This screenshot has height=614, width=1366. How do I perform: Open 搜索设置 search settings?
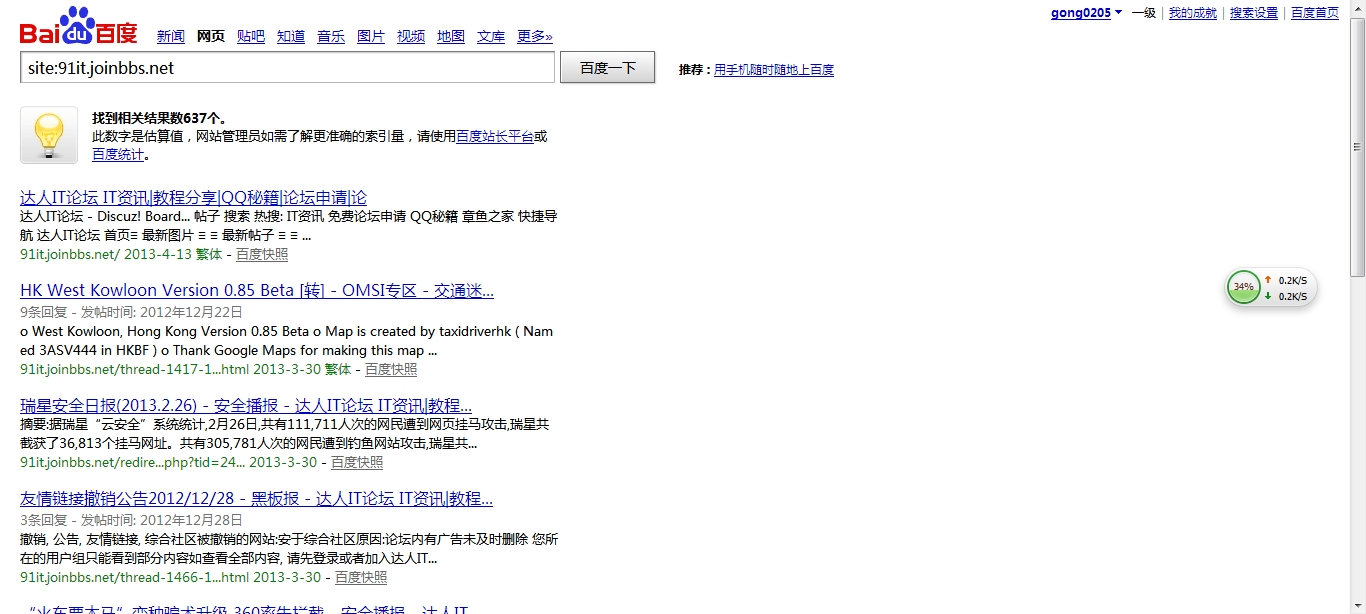click(1254, 13)
